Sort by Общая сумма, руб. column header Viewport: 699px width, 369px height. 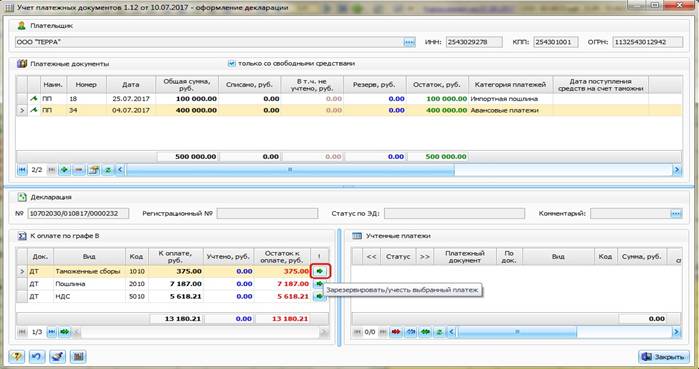click(187, 84)
